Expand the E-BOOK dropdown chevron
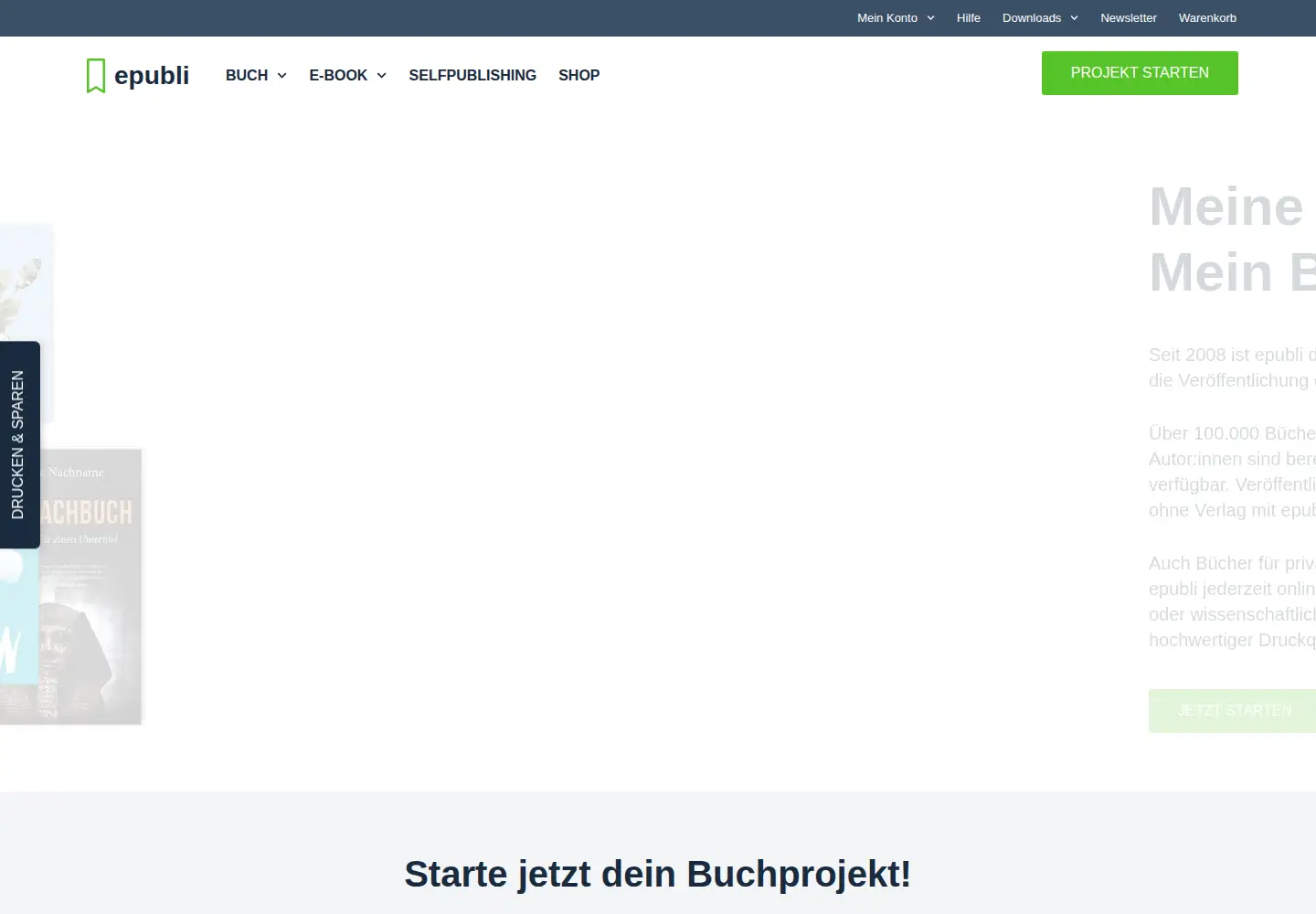The height and width of the screenshot is (914, 1316). (x=382, y=76)
